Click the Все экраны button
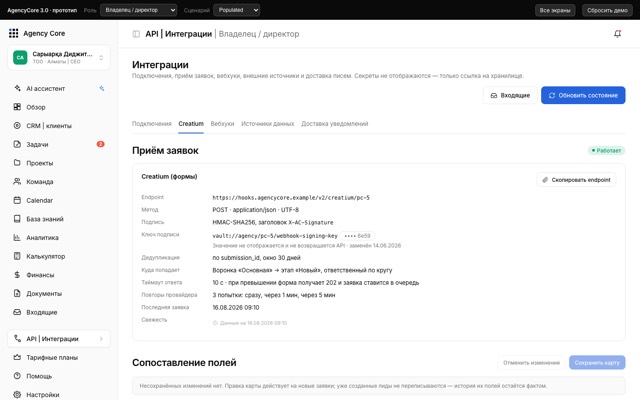Screen dimensions: 640x400 pos(555,10)
